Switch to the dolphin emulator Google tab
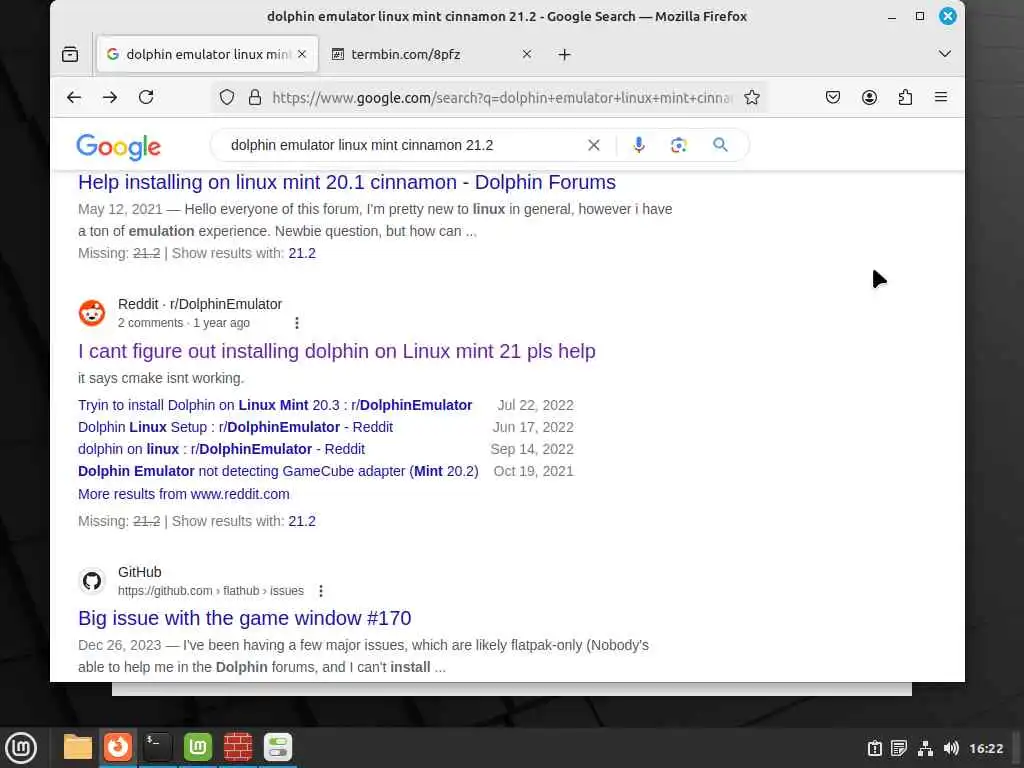The image size is (1024, 768). pyautogui.click(x=207, y=54)
